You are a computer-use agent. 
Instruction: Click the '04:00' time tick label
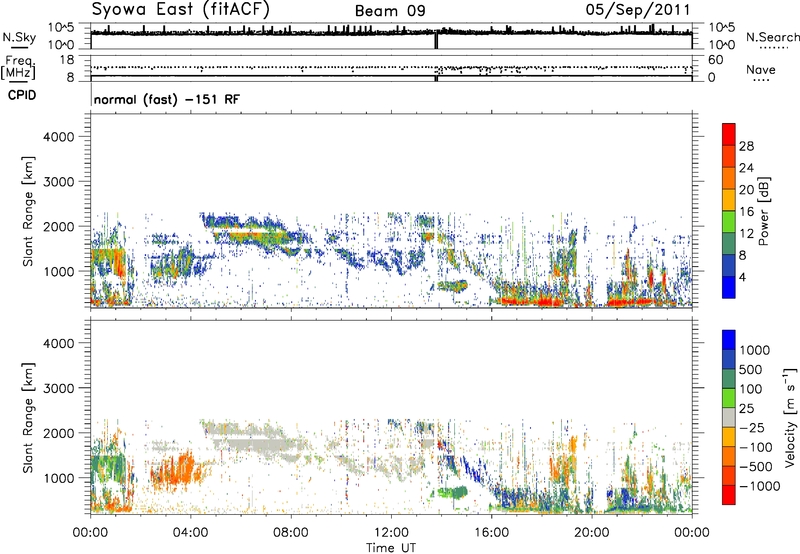(x=190, y=533)
